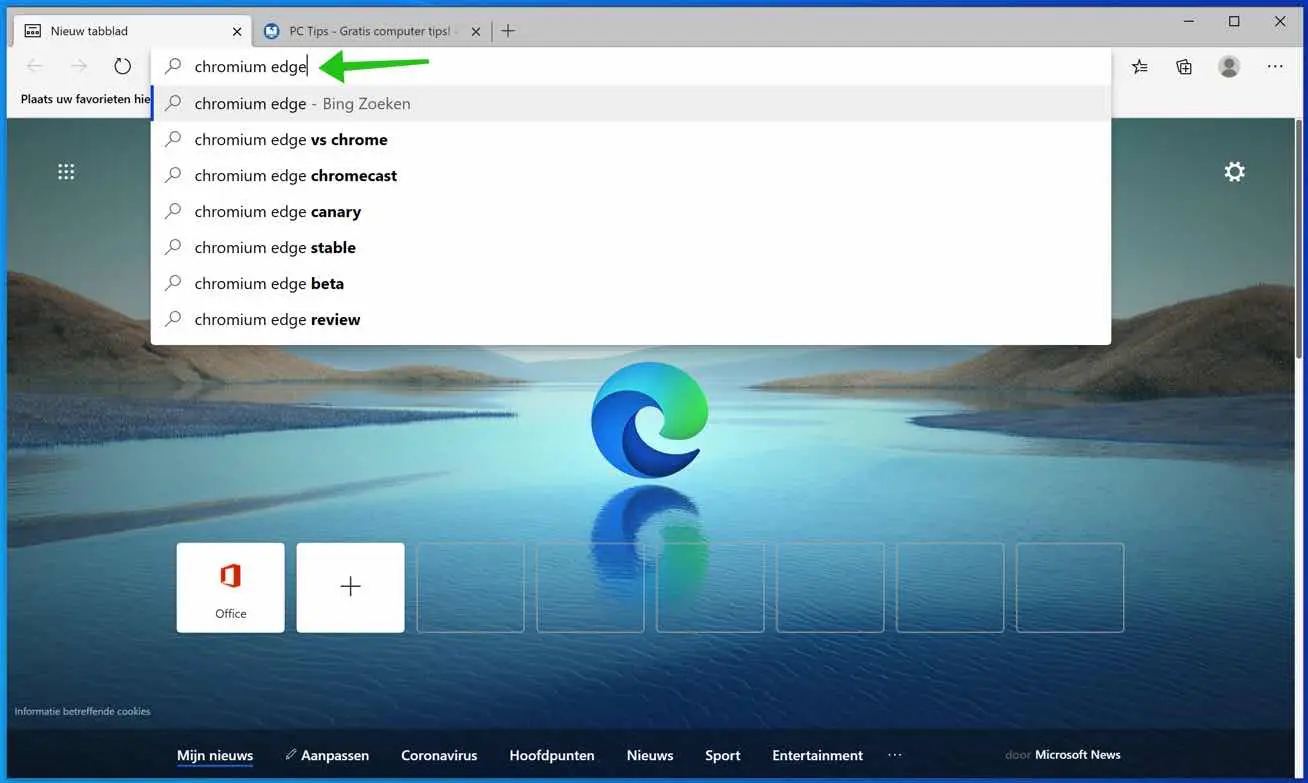The height and width of the screenshot is (783, 1308).
Task: Open the Coronavirus news category
Action: (x=439, y=756)
